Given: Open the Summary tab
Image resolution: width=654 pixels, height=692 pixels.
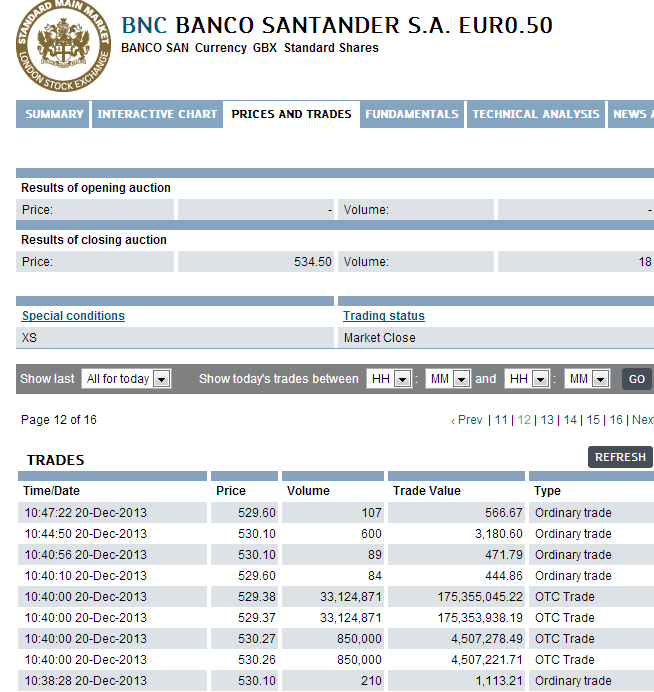Looking at the screenshot, I should (53, 114).
